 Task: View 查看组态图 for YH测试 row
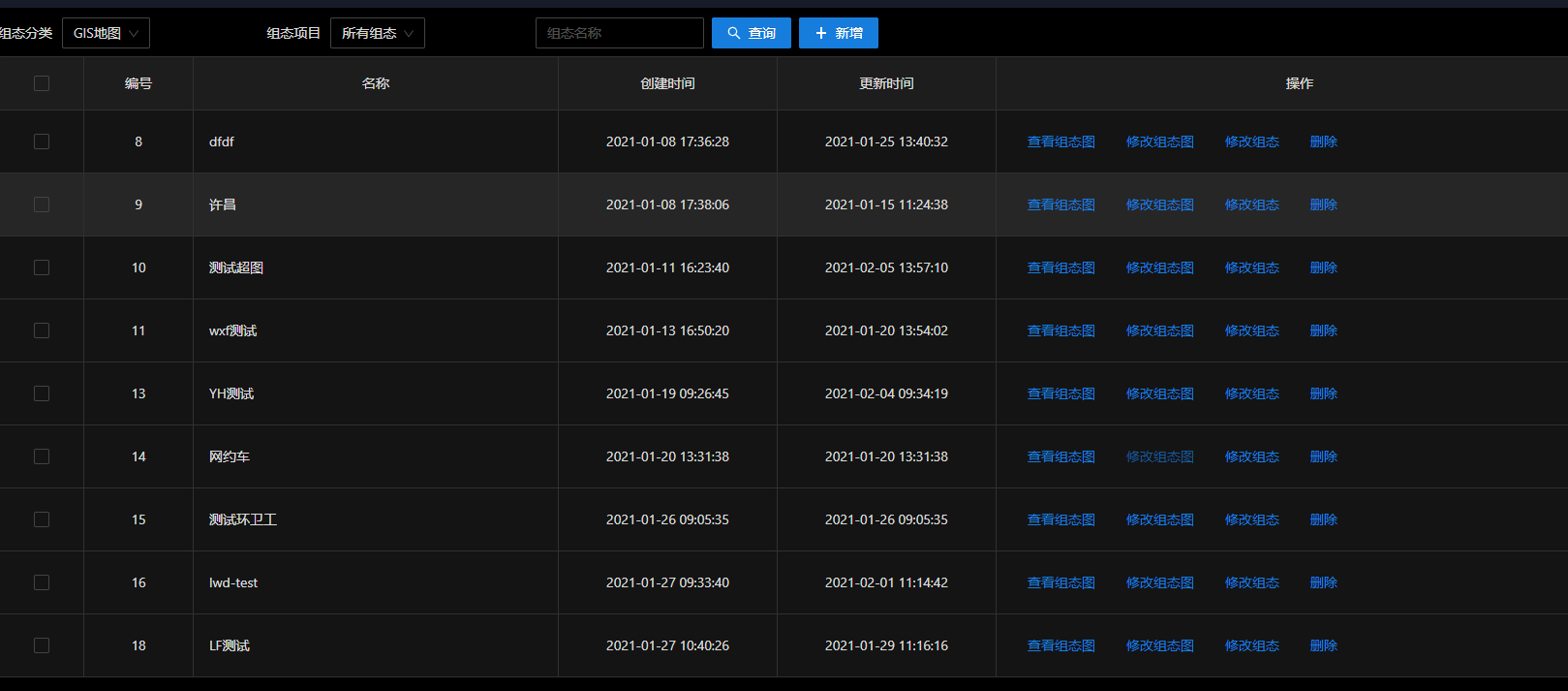point(1061,393)
